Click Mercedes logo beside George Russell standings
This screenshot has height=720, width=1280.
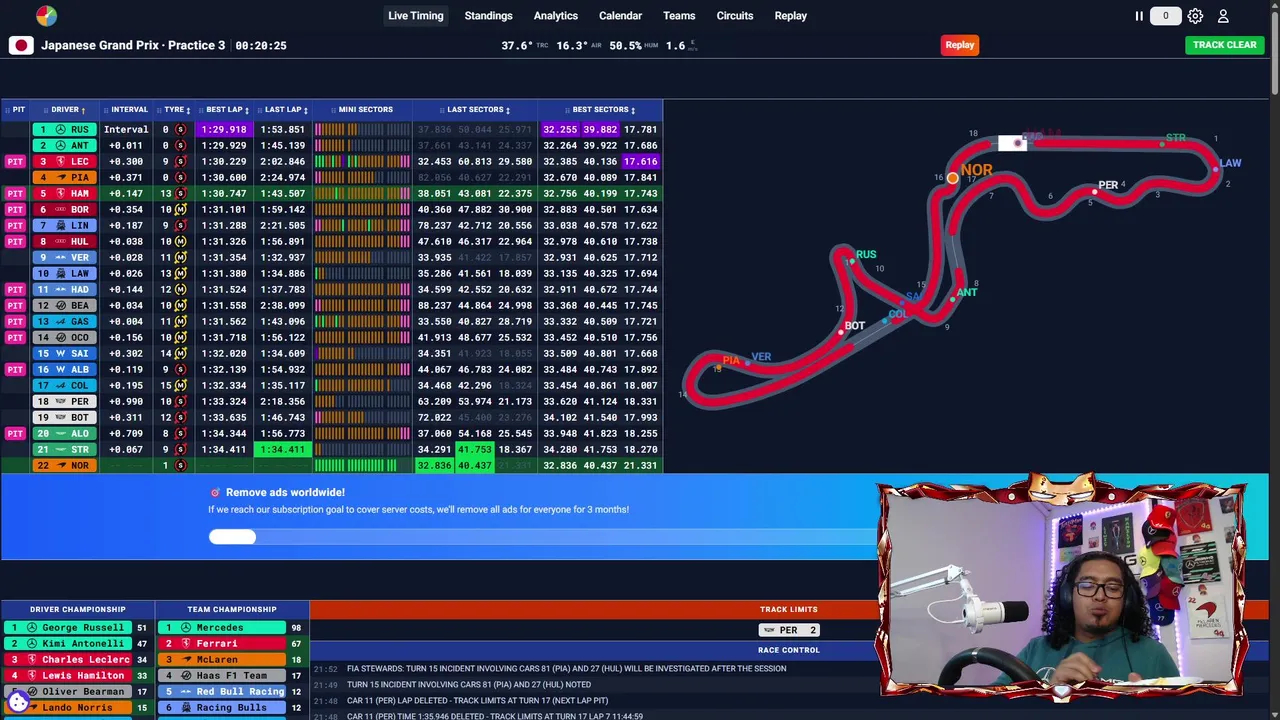(32, 627)
